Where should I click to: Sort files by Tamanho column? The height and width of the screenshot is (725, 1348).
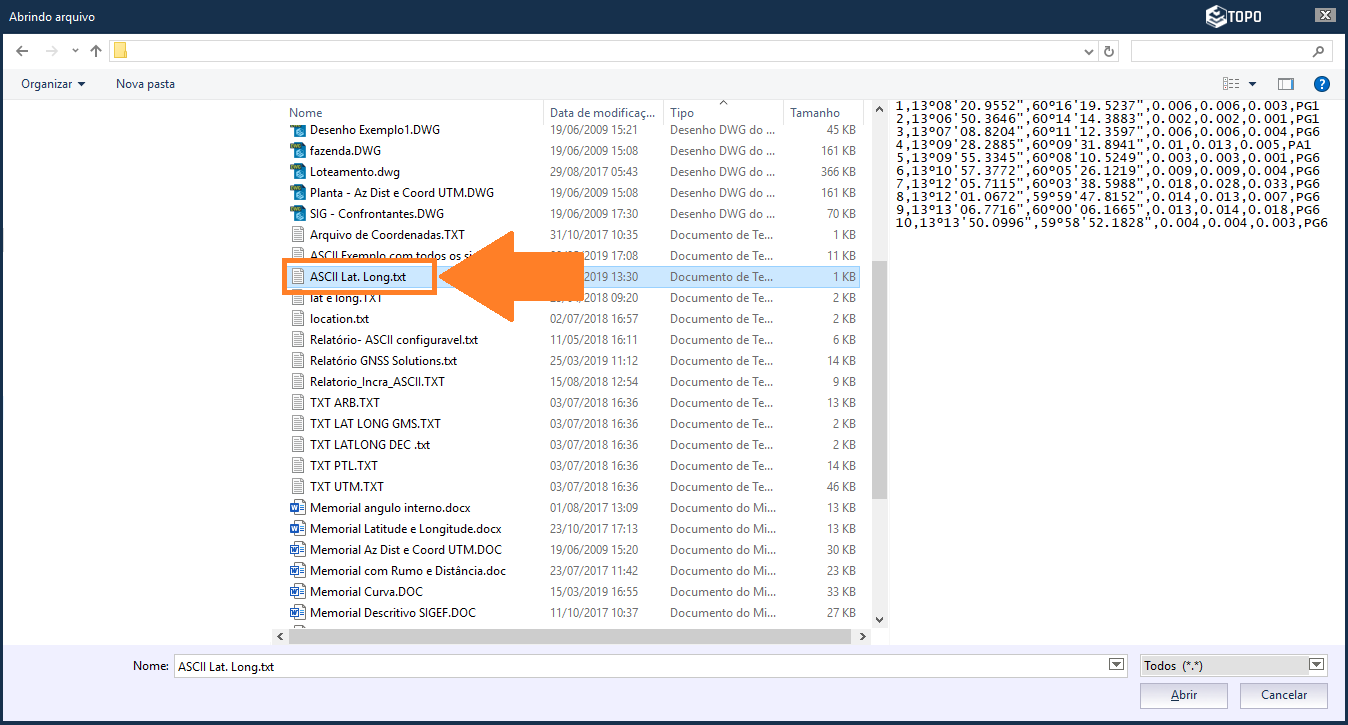[815, 113]
